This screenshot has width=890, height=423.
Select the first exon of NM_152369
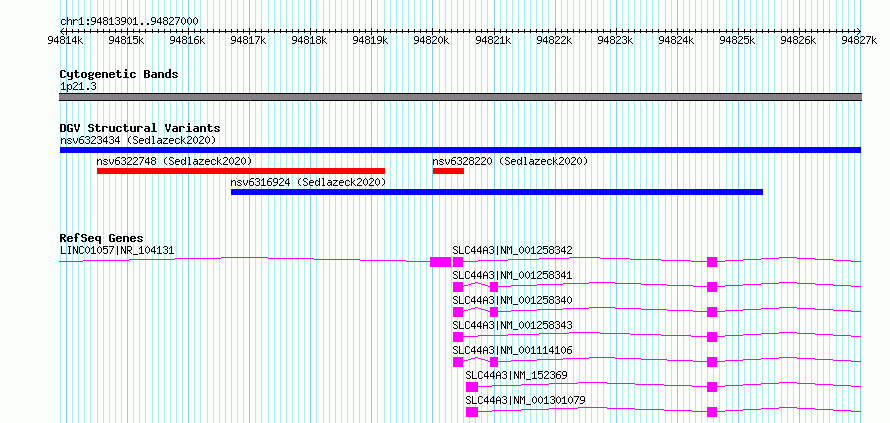[x=472, y=387]
